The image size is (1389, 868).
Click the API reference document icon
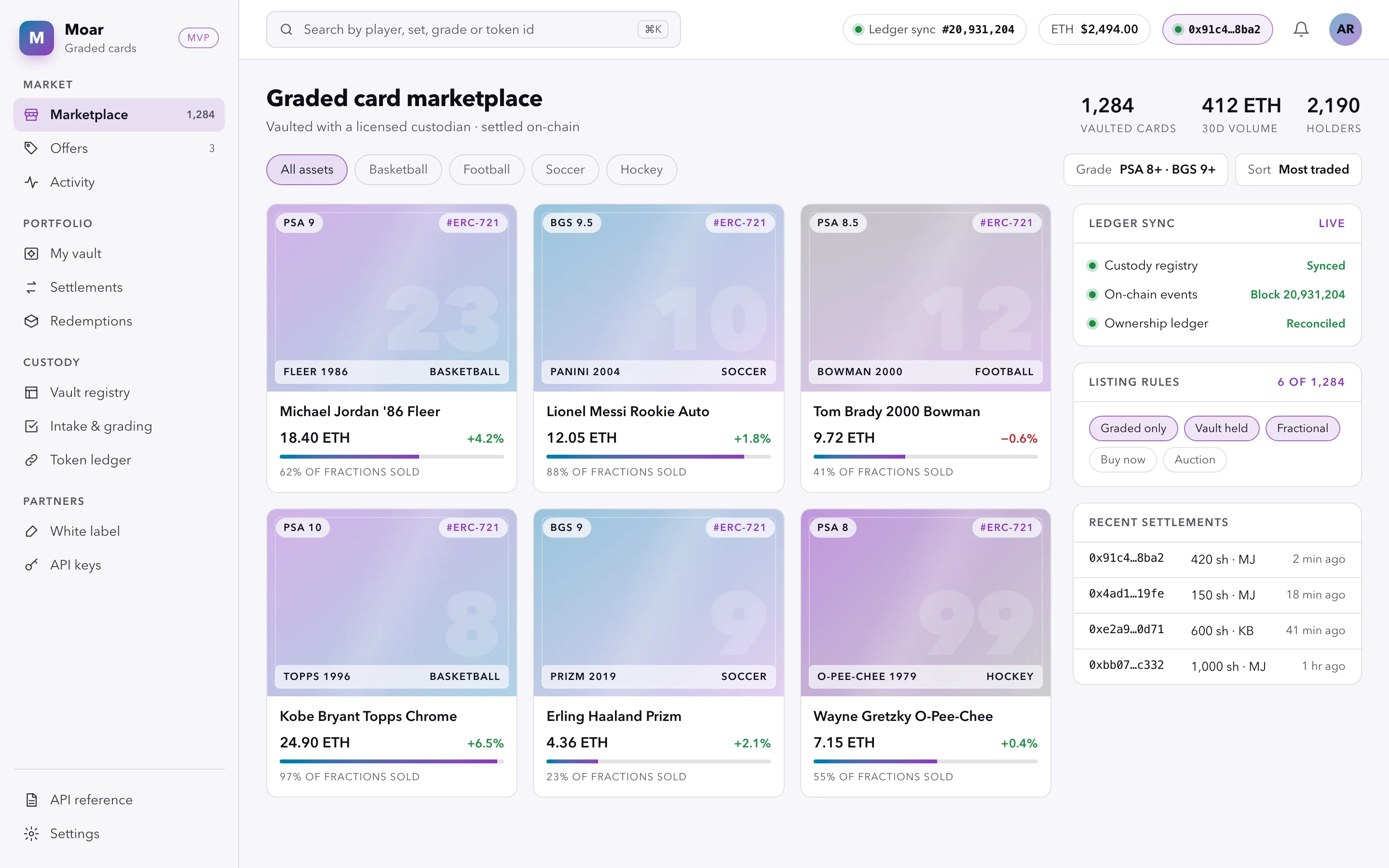click(x=31, y=800)
